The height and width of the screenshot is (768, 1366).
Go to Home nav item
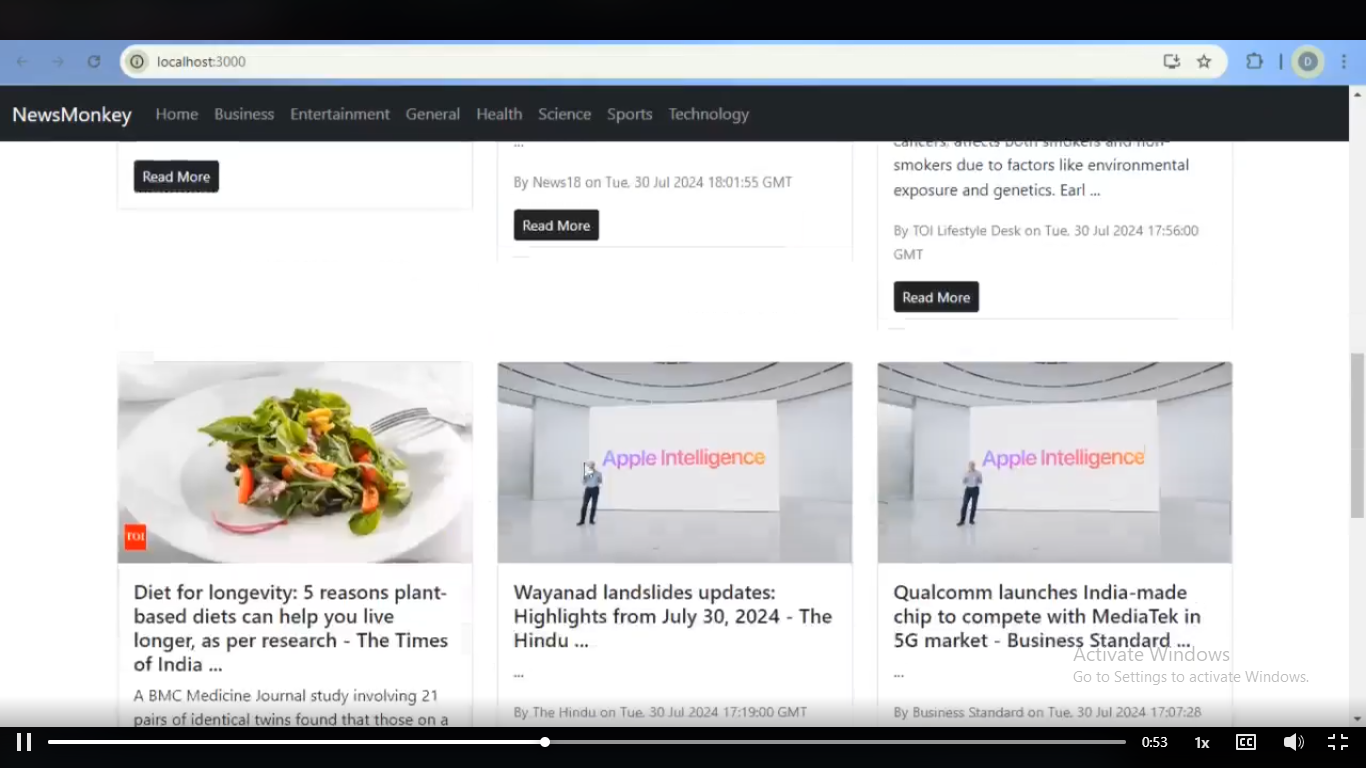click(x=177, y=114)
